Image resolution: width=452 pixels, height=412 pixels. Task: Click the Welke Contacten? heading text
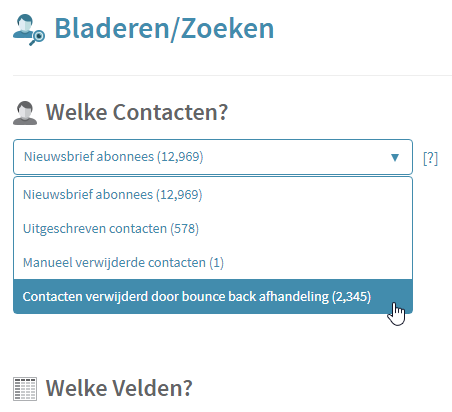[137, 112]
